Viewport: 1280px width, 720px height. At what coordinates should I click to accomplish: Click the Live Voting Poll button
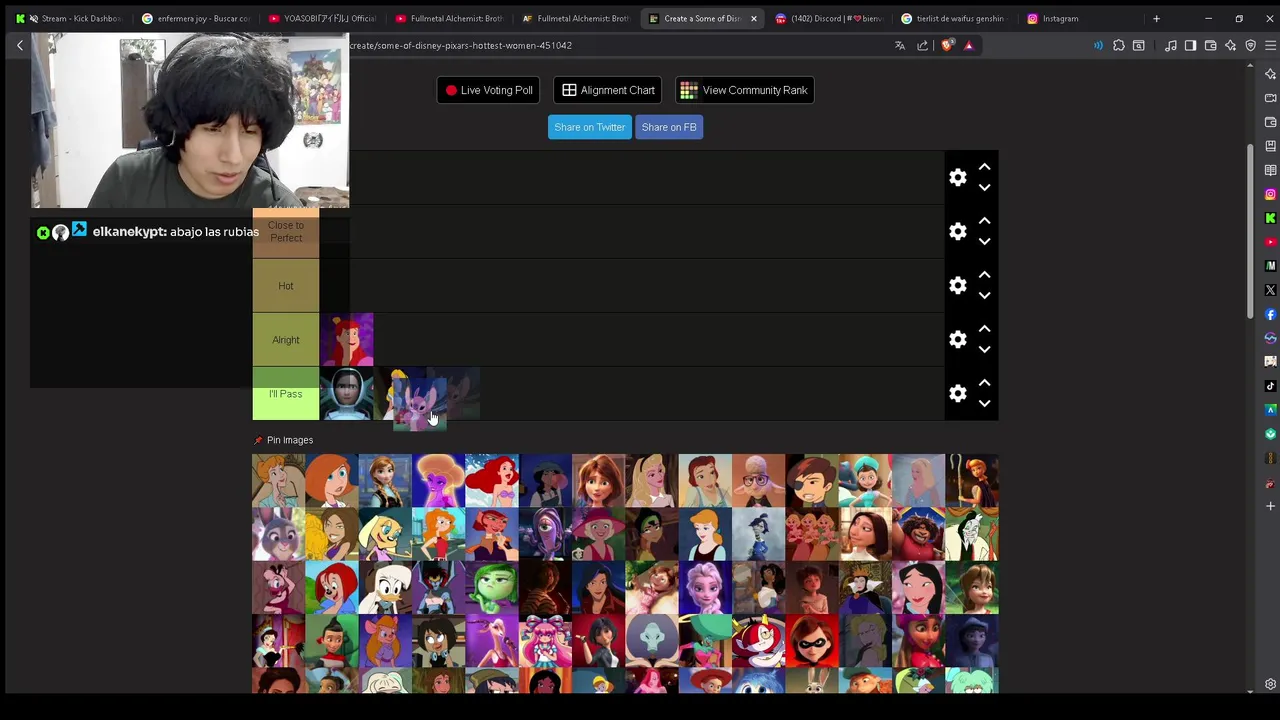tap(489, 90)
